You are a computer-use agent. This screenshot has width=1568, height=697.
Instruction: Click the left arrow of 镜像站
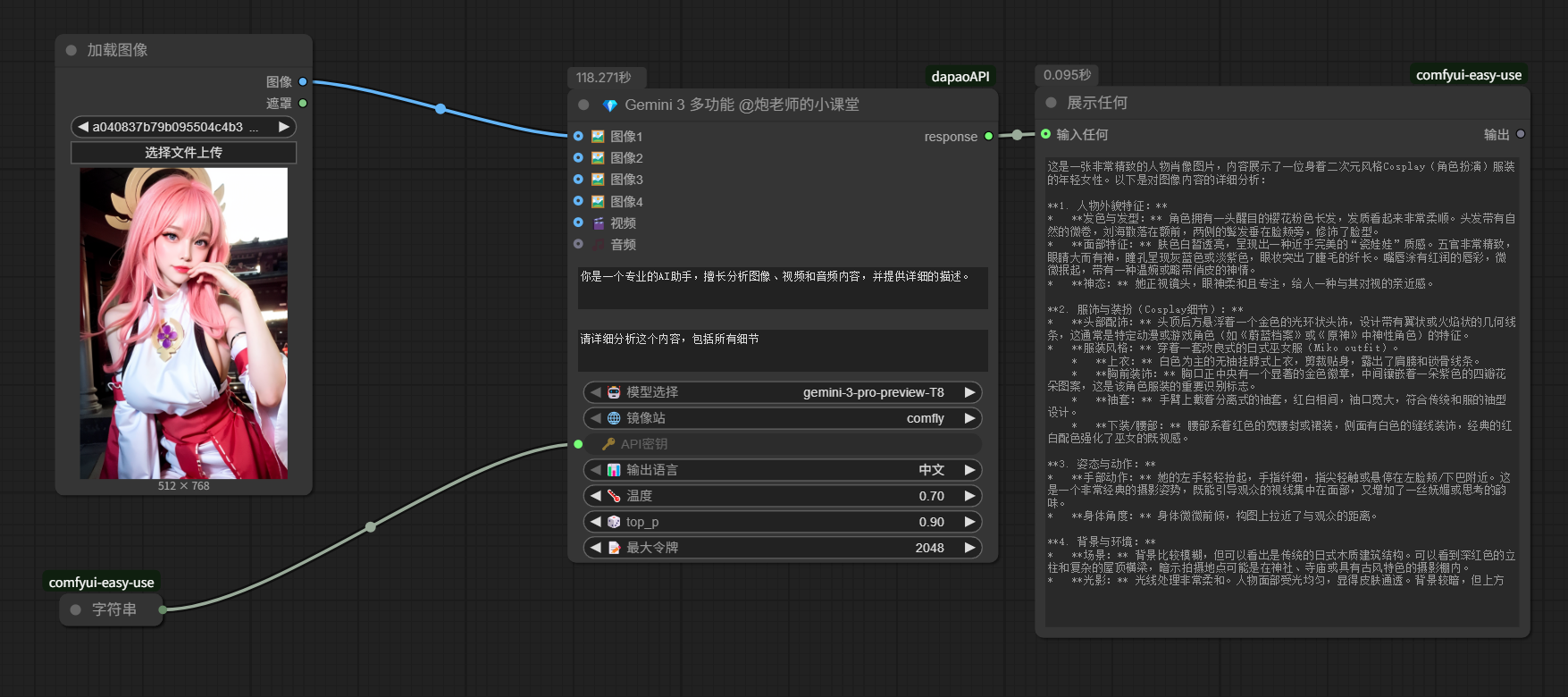point(595,418)
